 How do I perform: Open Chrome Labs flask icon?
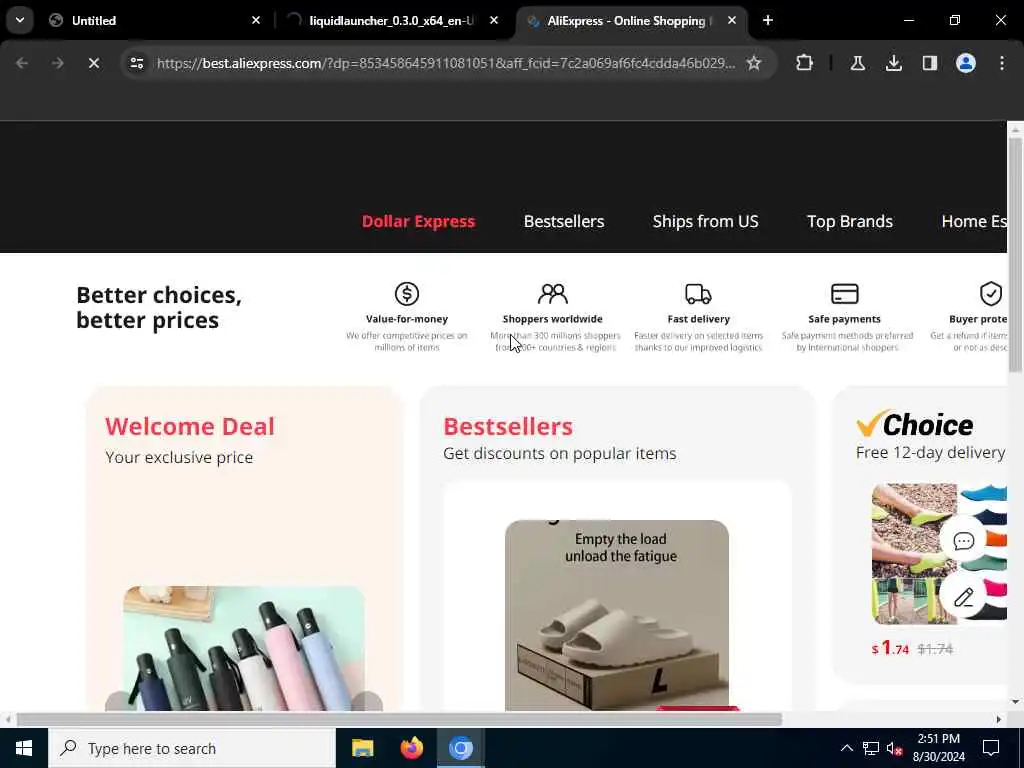pyautogui.click(x=857, y=63)
